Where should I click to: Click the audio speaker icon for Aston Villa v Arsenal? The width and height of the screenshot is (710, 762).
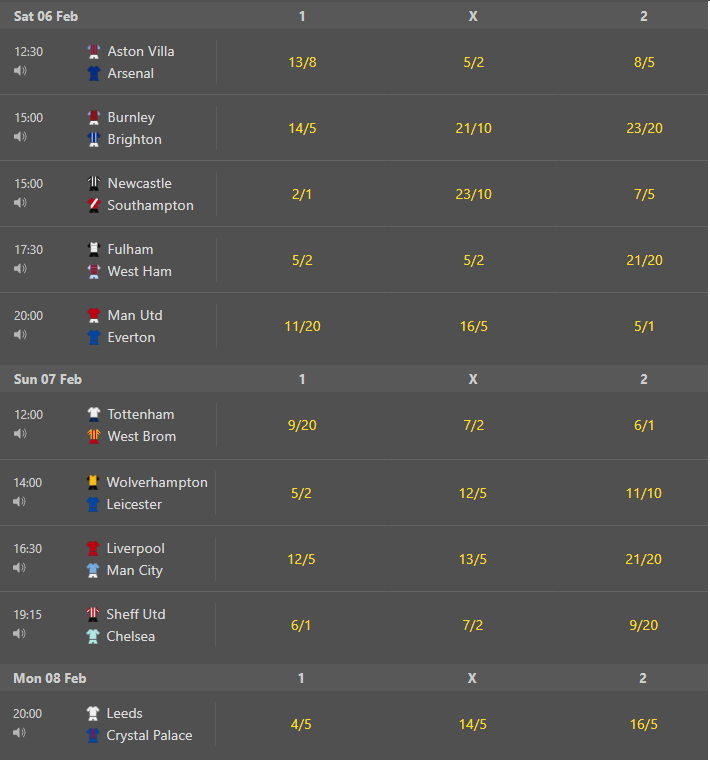(x=20, y=71)
